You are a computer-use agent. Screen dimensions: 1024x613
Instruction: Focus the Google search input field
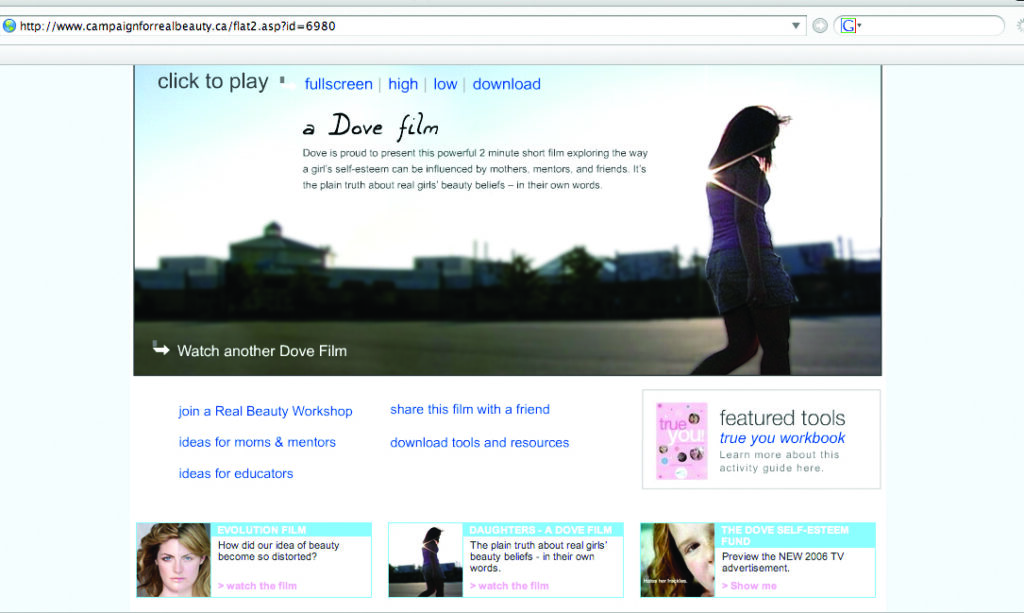pyautogui.click(x=930, y=26)
